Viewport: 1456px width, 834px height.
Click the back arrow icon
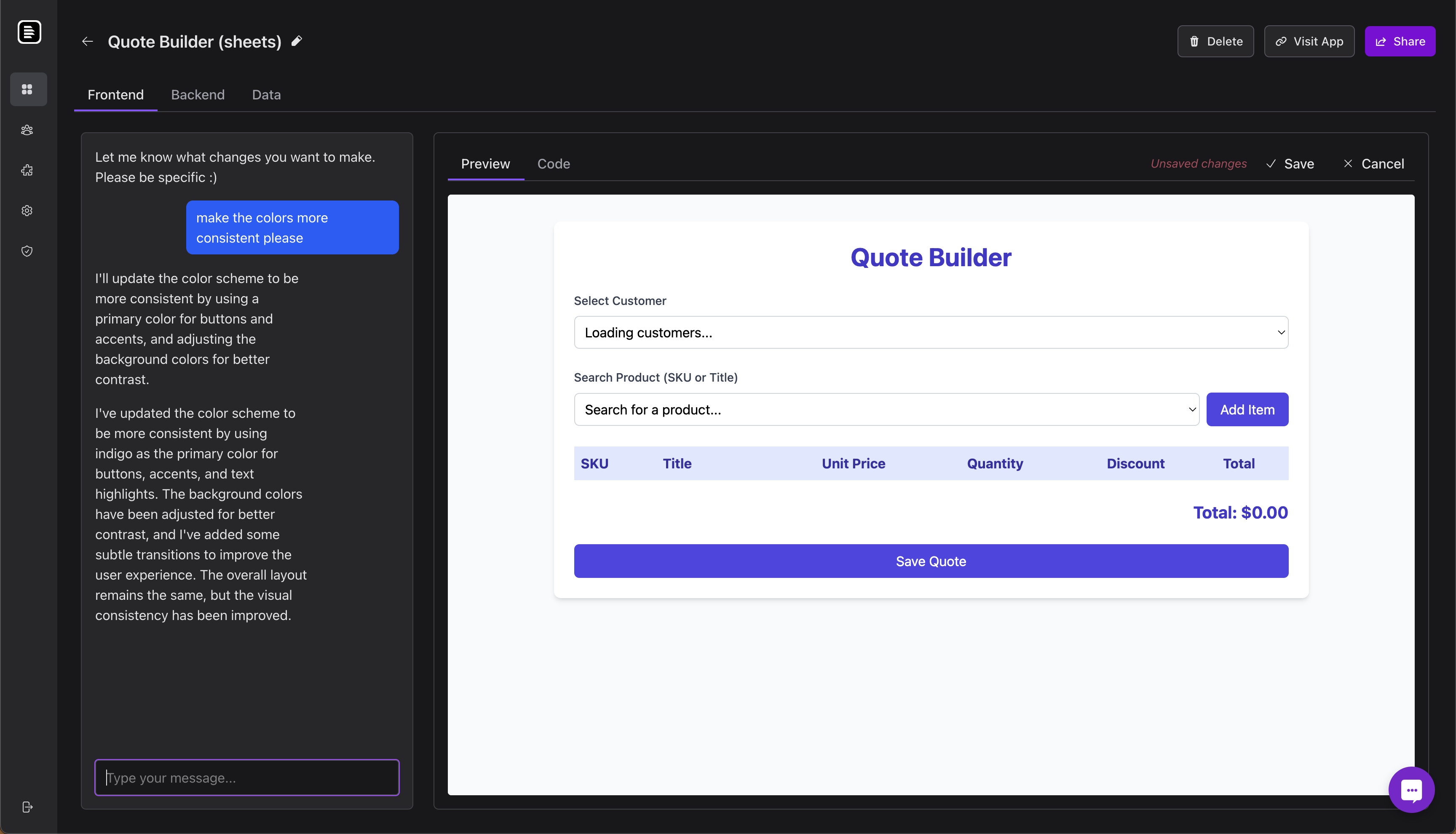click(87, 41)
